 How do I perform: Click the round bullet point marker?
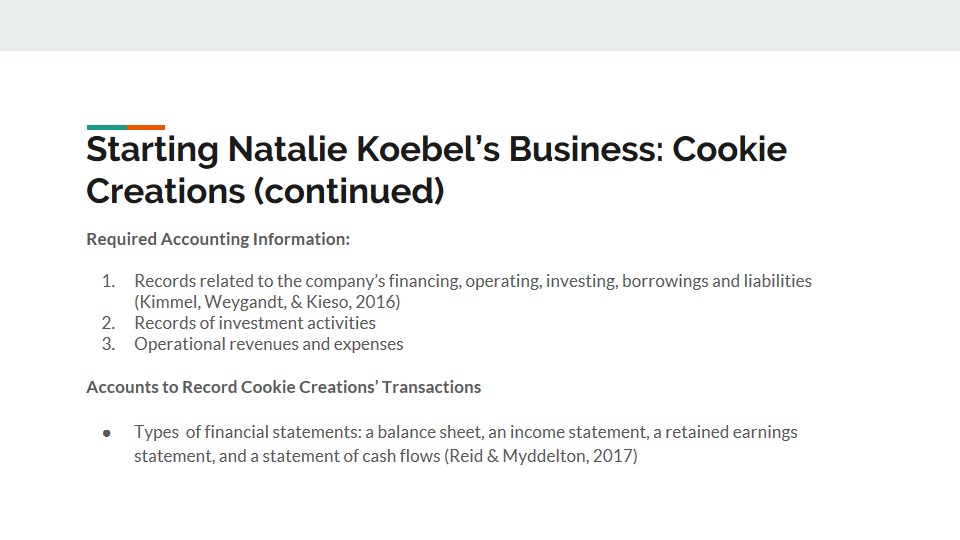tap(107, 433)
